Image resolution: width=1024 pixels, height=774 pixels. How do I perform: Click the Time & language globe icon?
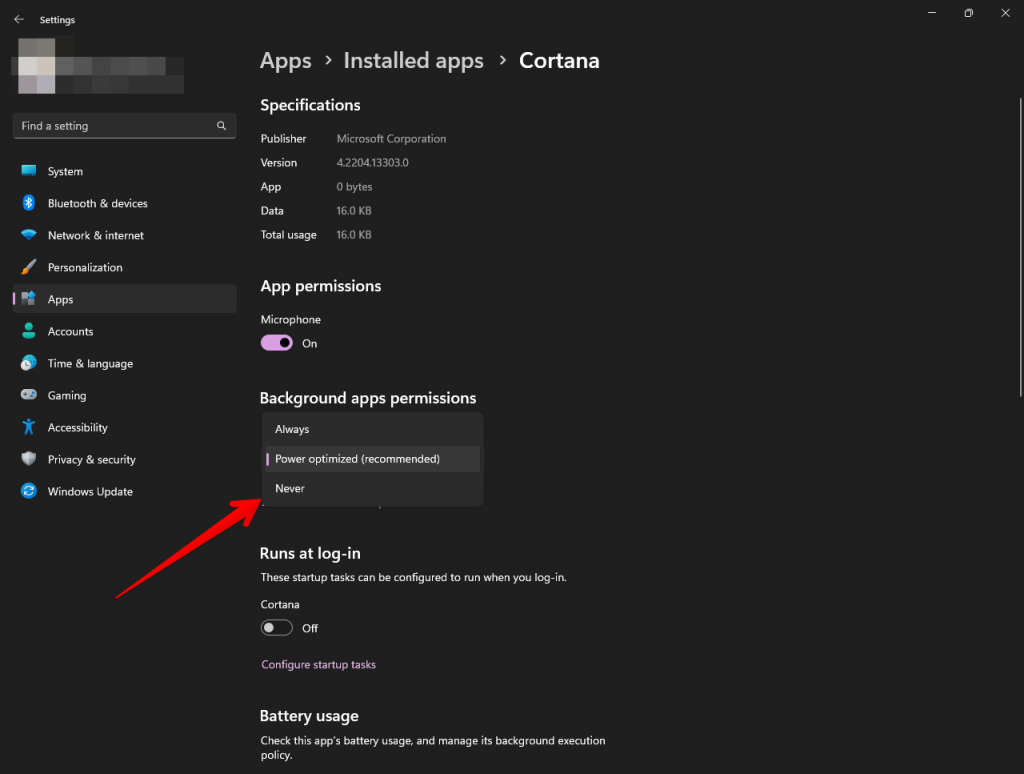[28, 363]
